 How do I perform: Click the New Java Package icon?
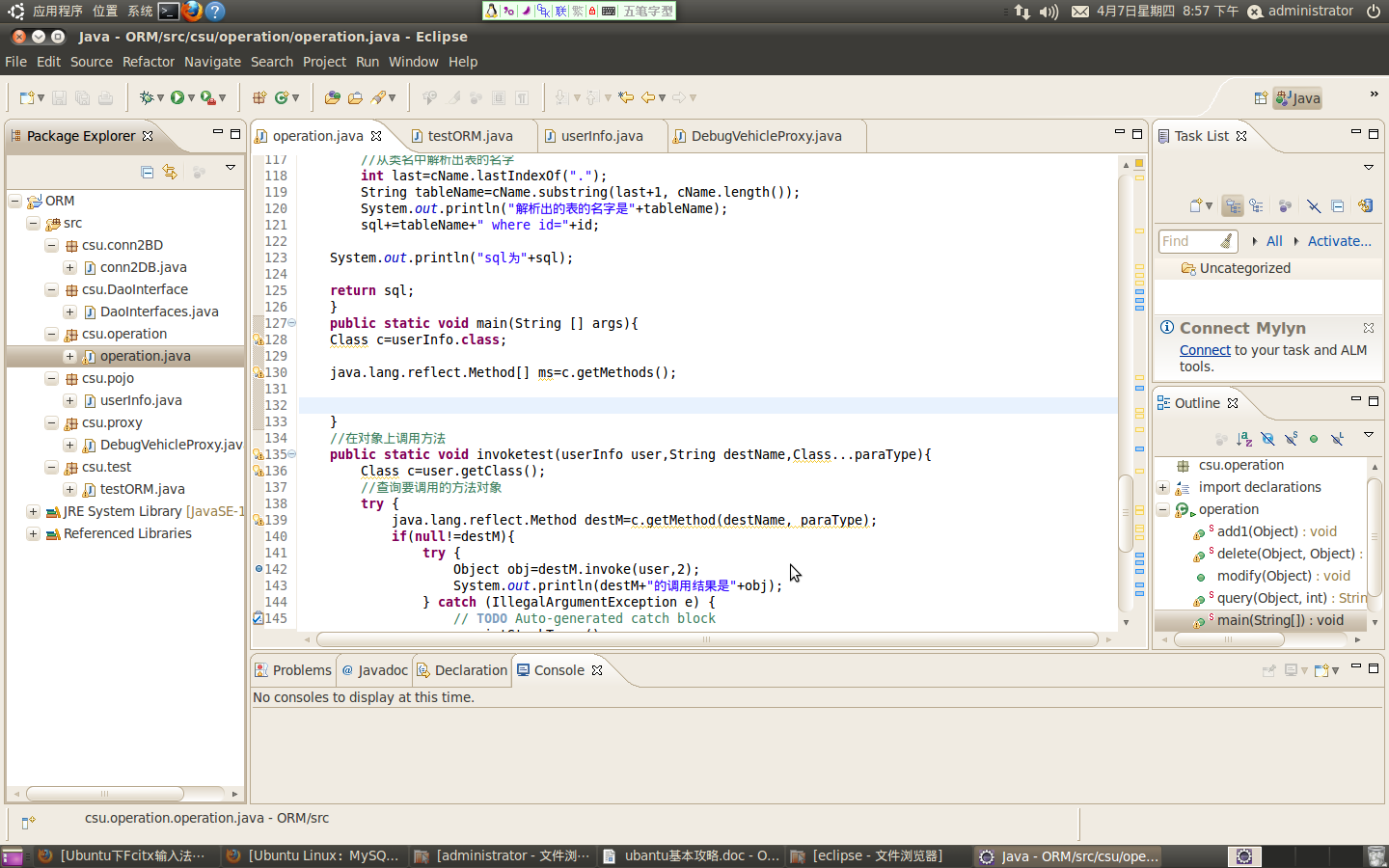tap(259, 97)
